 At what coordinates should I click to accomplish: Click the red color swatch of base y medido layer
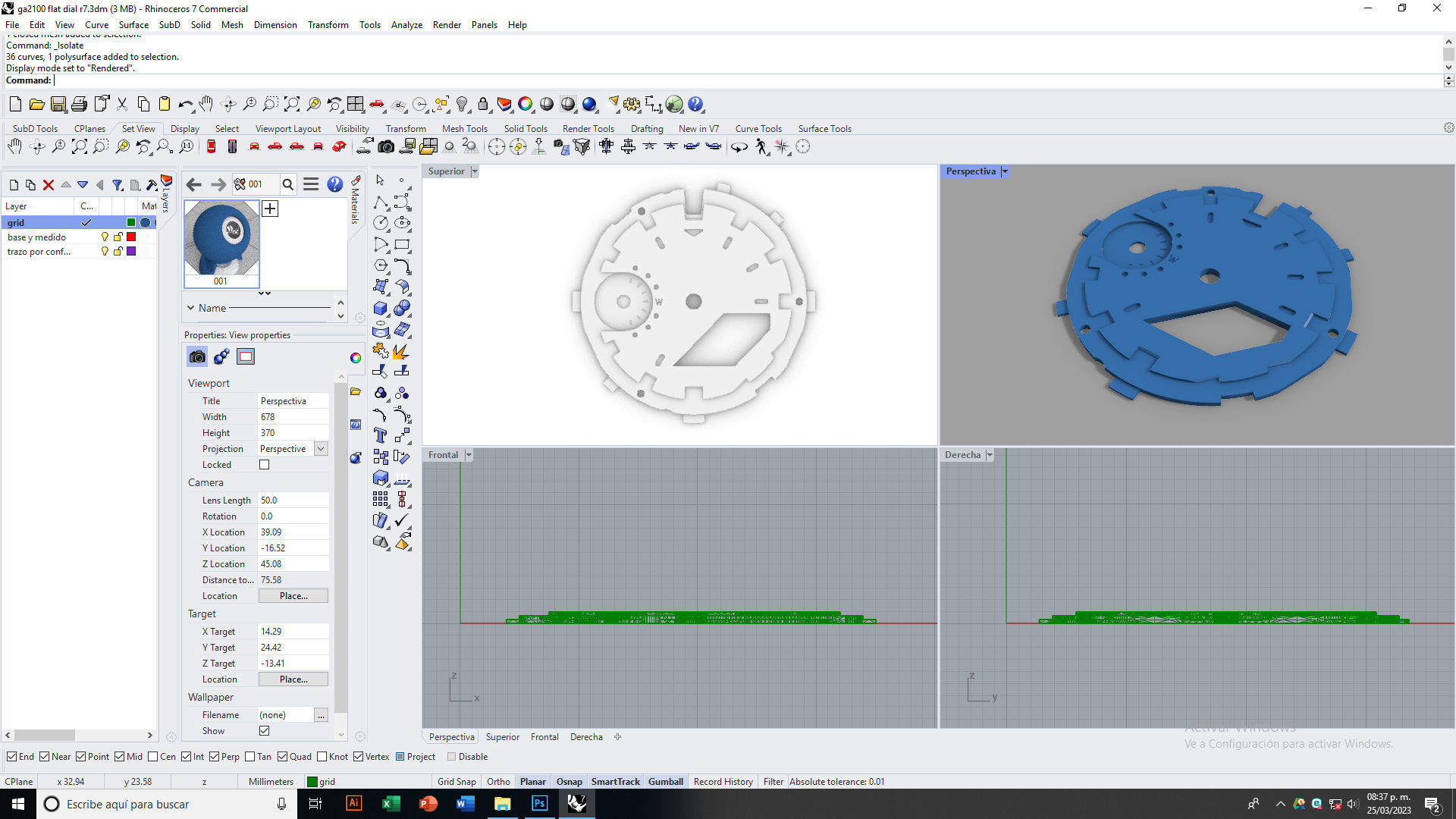pos(131,237)
